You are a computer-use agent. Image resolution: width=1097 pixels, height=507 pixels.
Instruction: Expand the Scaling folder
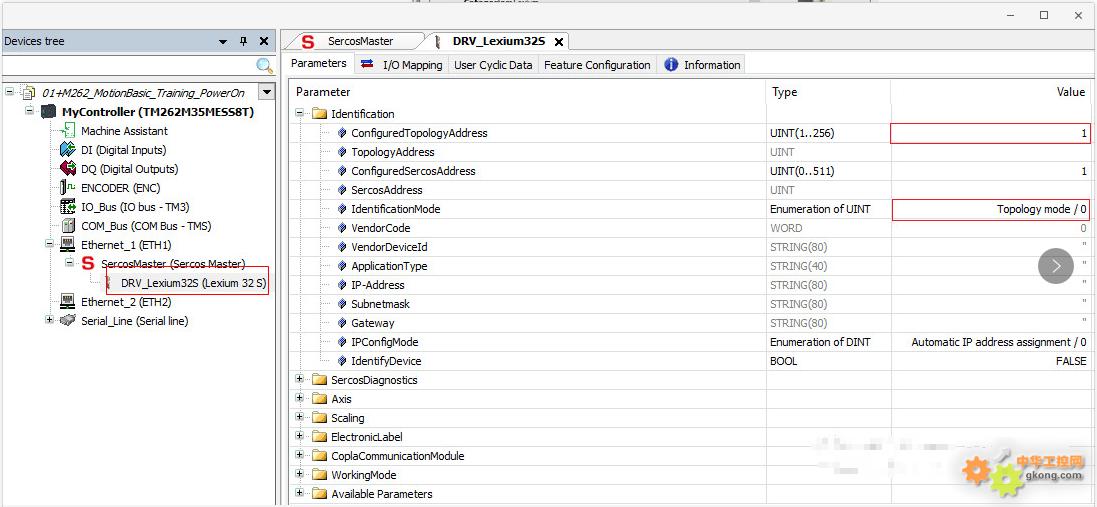300,417
